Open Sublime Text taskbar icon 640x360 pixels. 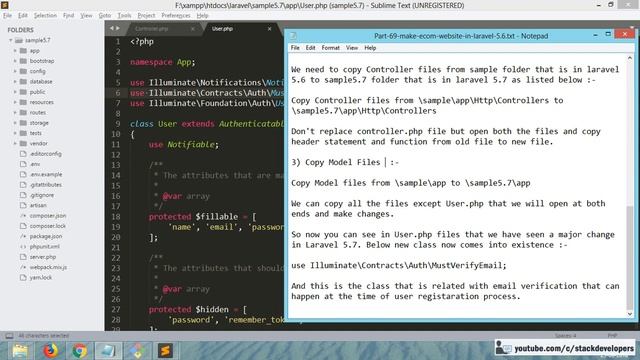pos(165,351)
